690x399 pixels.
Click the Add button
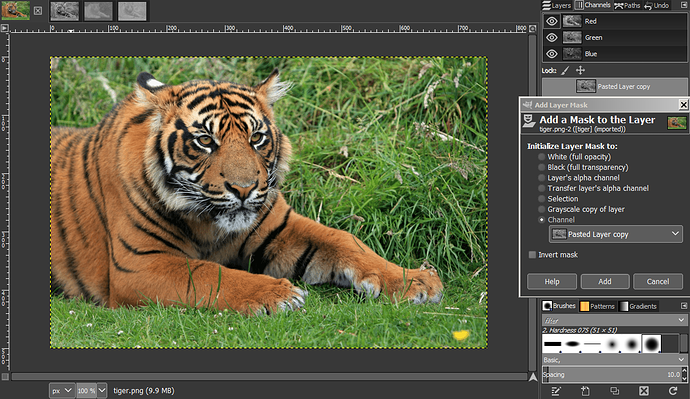pos(605,282)
